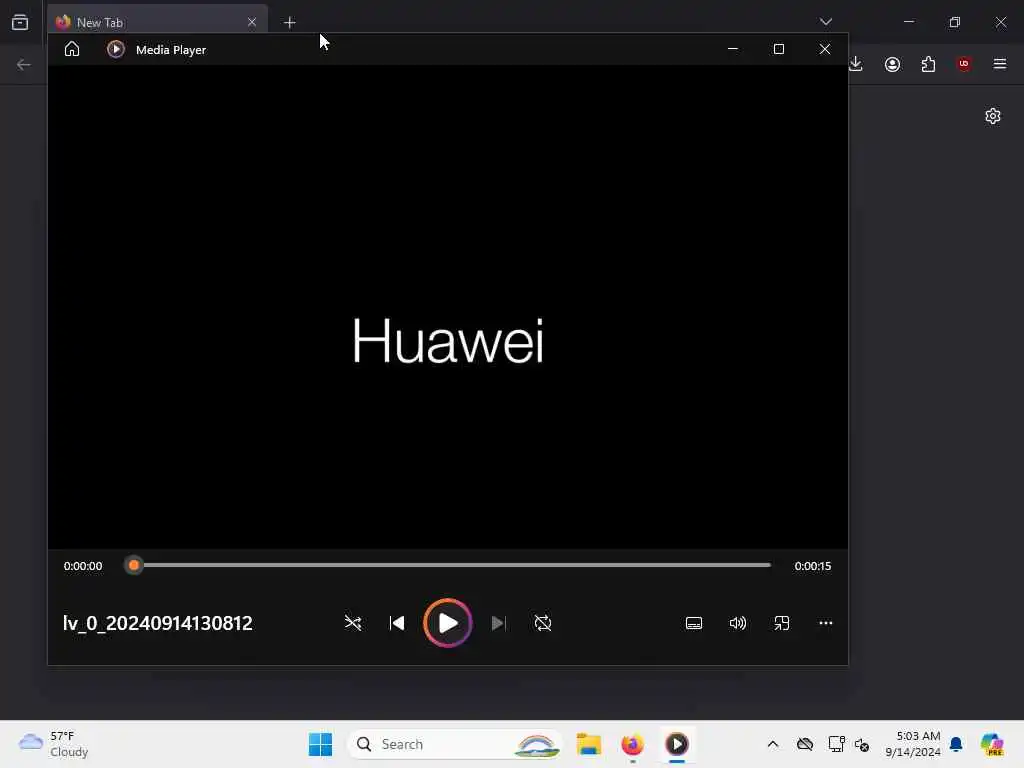Open File Explorer from taskbar

[588, 744]
